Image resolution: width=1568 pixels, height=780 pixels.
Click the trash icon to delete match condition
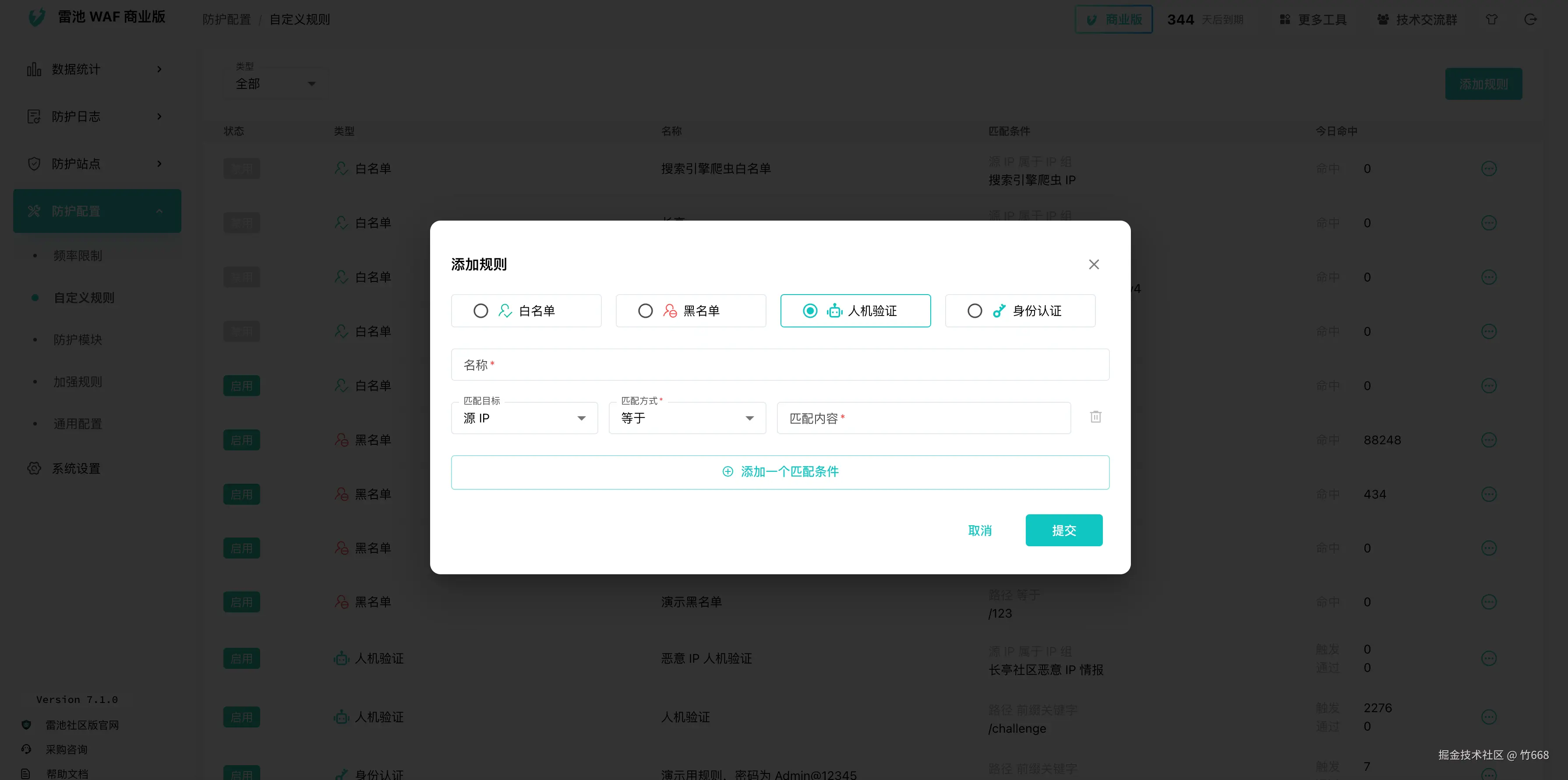tap(1095, 418)
